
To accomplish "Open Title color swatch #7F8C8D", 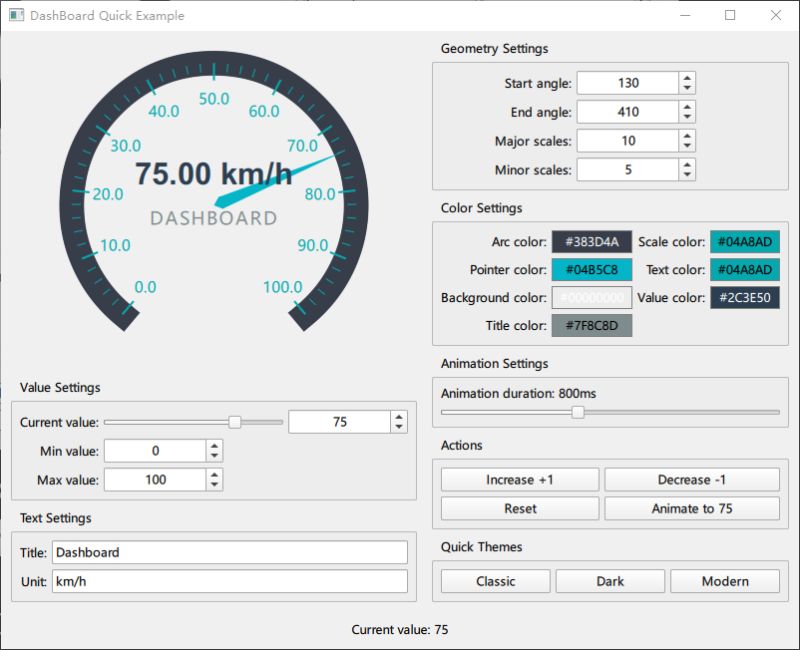I will point(592,326).
